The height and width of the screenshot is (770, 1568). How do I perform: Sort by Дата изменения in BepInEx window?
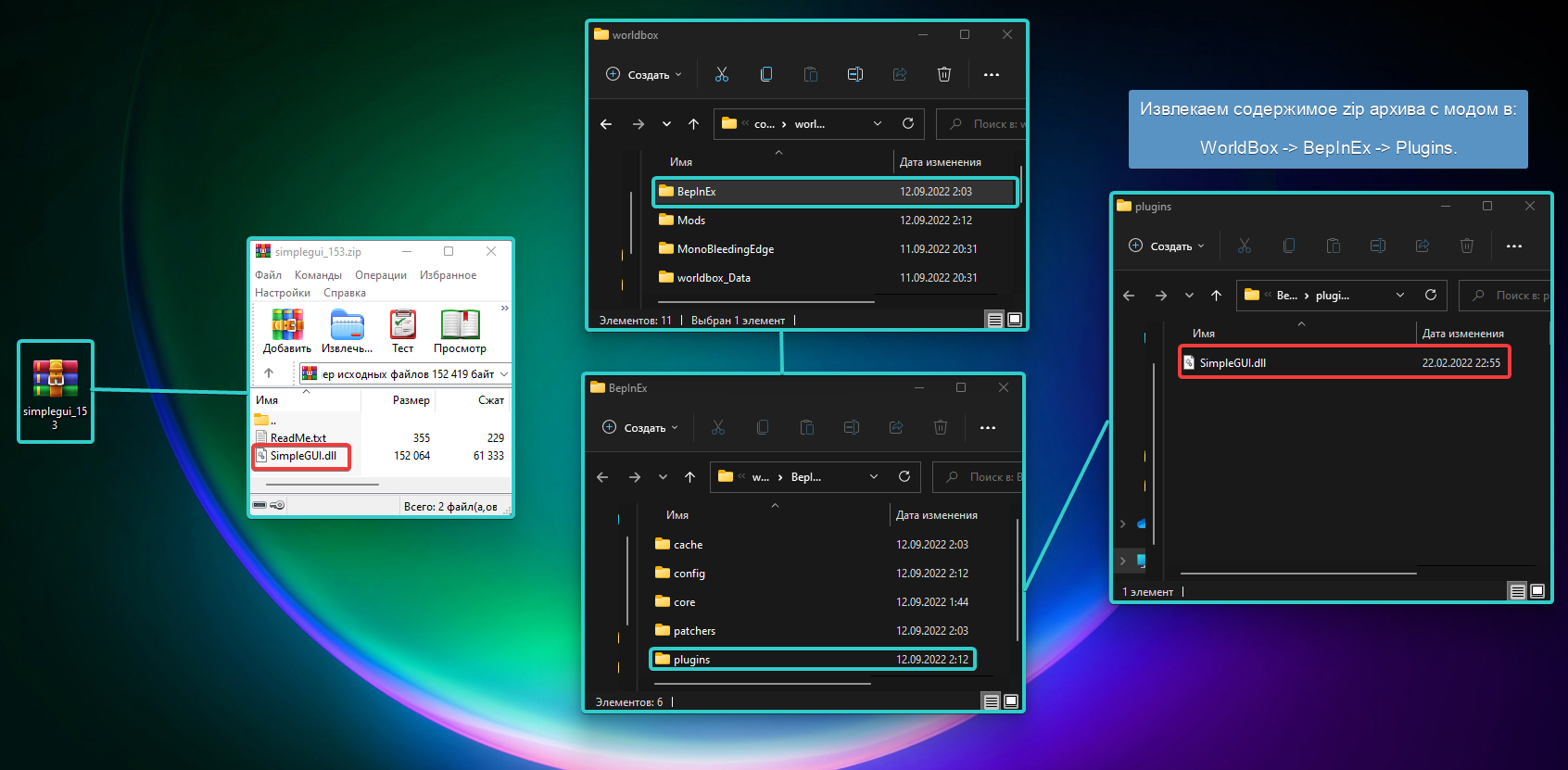[937, 515]
